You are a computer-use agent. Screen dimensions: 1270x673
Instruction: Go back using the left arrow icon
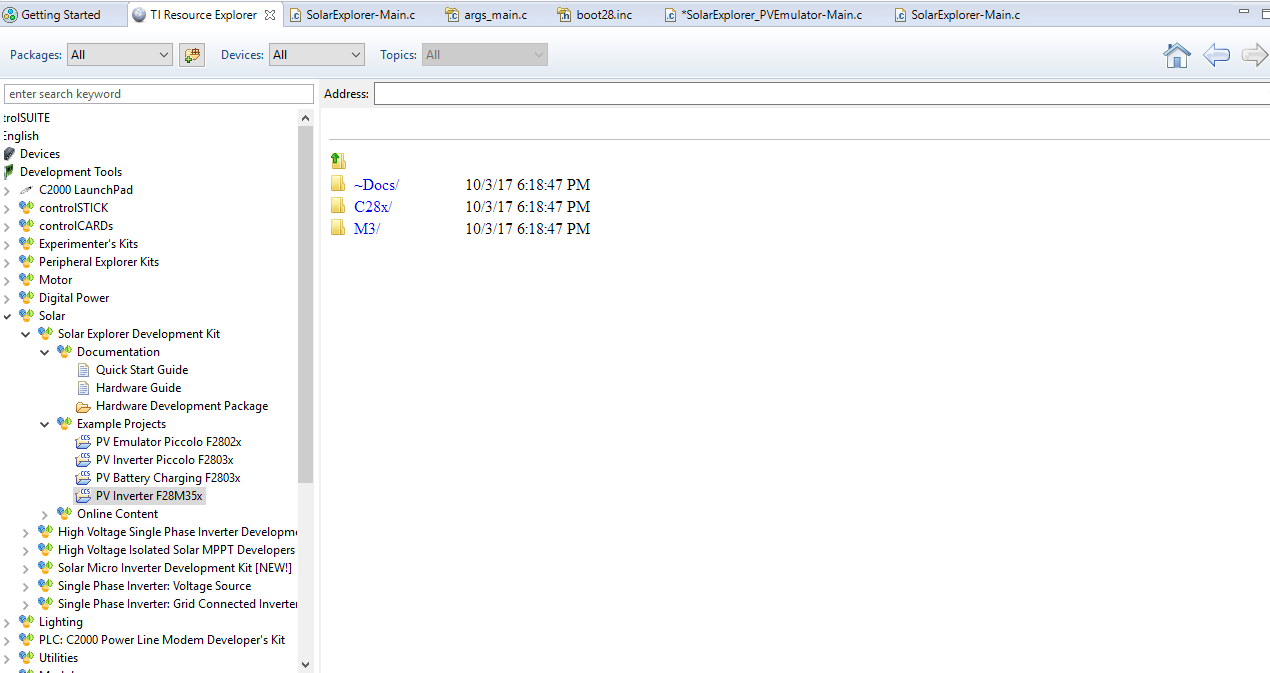tap(1216, 55)
